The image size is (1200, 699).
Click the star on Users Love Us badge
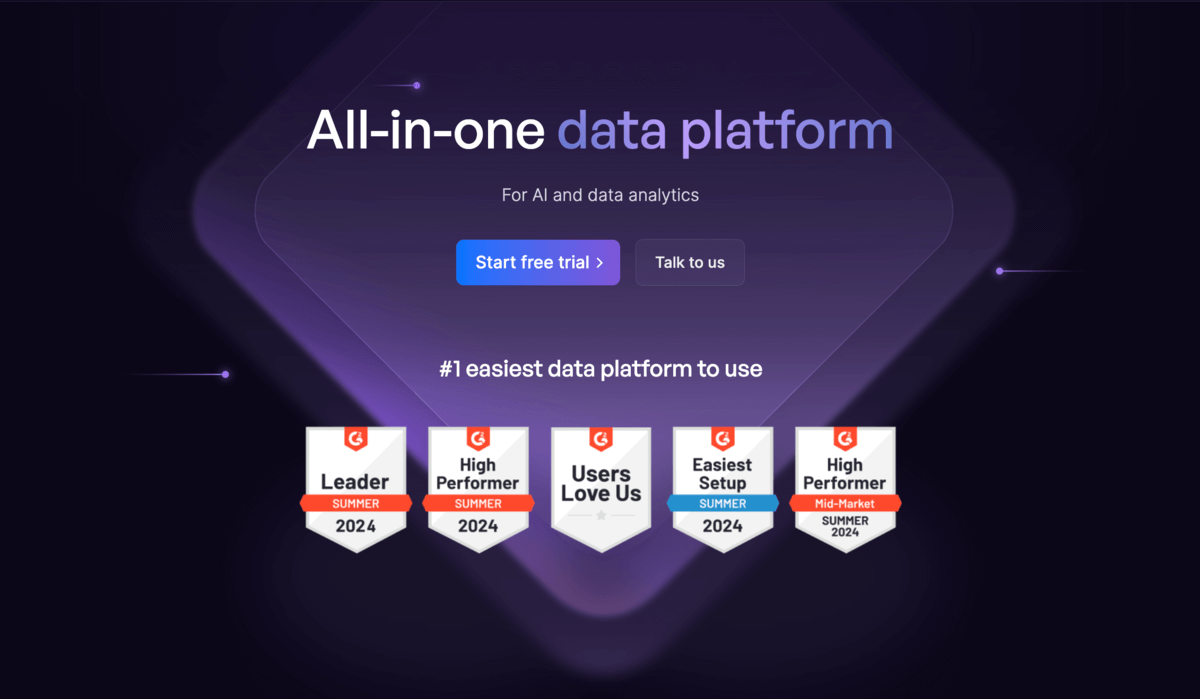pyautogui.click(x=601, y=515)
